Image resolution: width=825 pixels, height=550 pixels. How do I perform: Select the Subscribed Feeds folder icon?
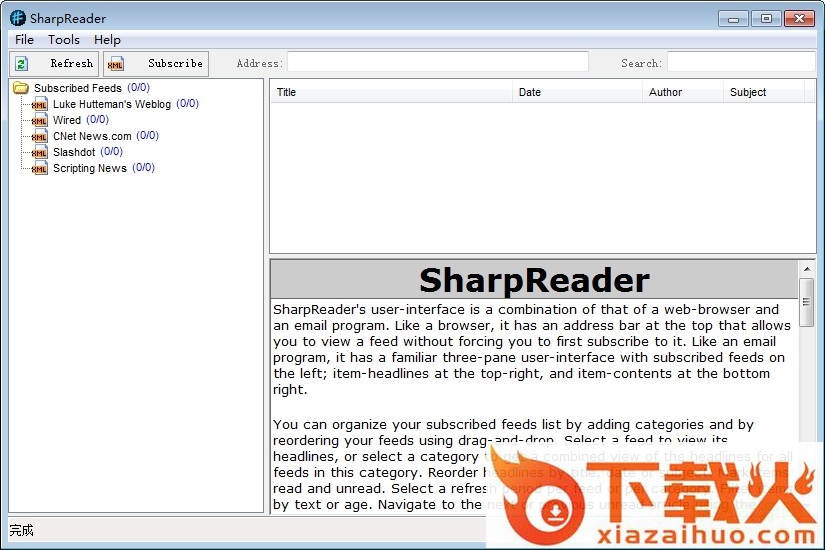(x=21, y=87)
